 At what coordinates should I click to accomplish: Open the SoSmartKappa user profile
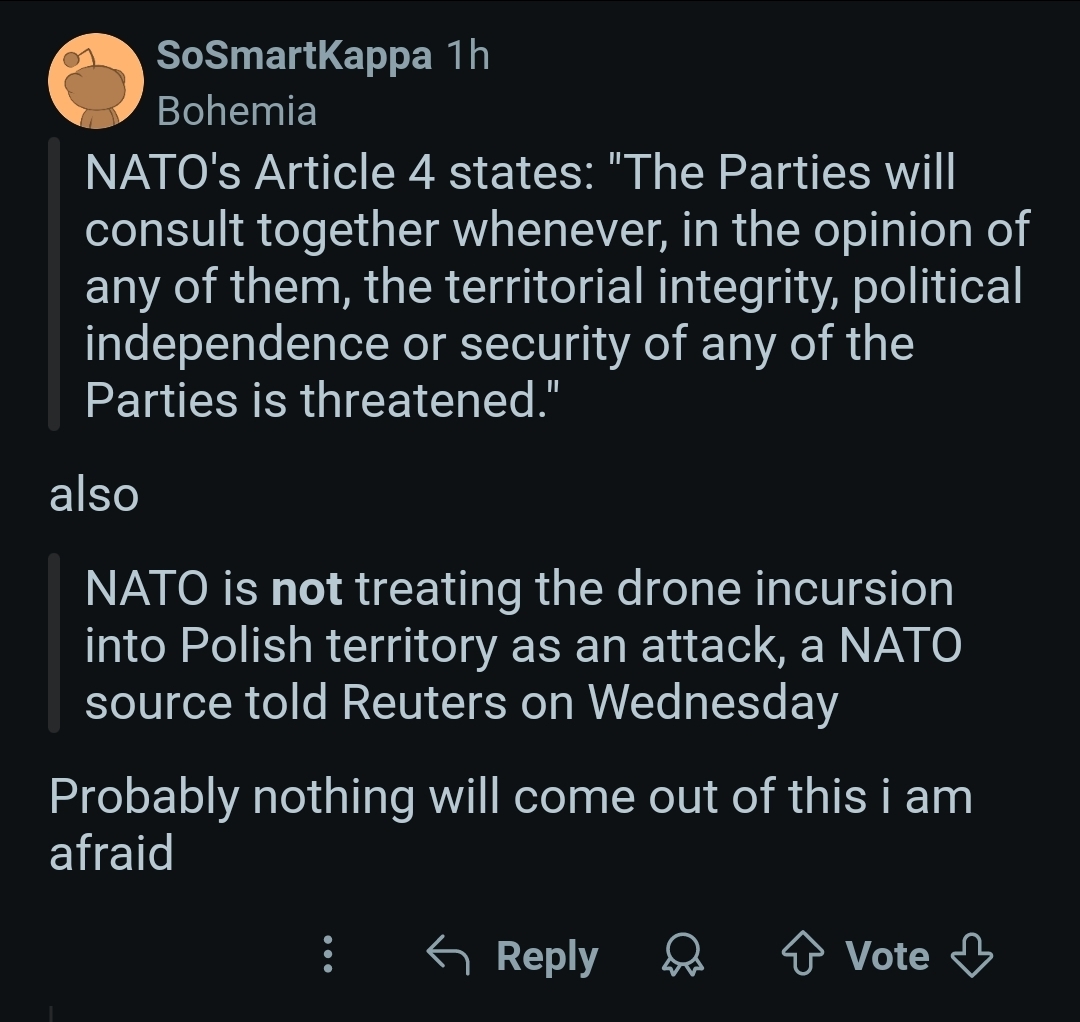click(x=294, y=56)
